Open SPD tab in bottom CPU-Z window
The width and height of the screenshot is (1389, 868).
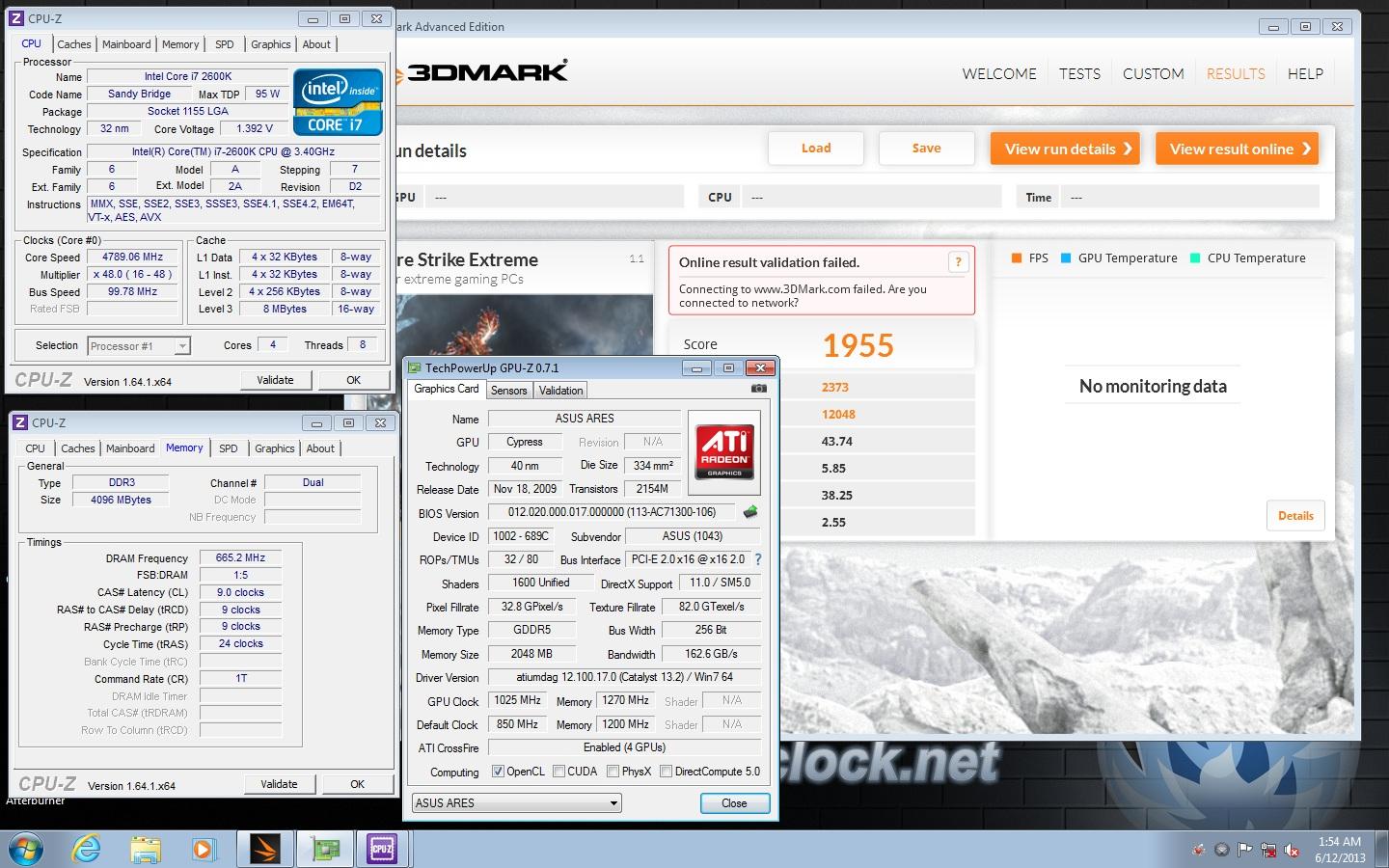[229, 448]
